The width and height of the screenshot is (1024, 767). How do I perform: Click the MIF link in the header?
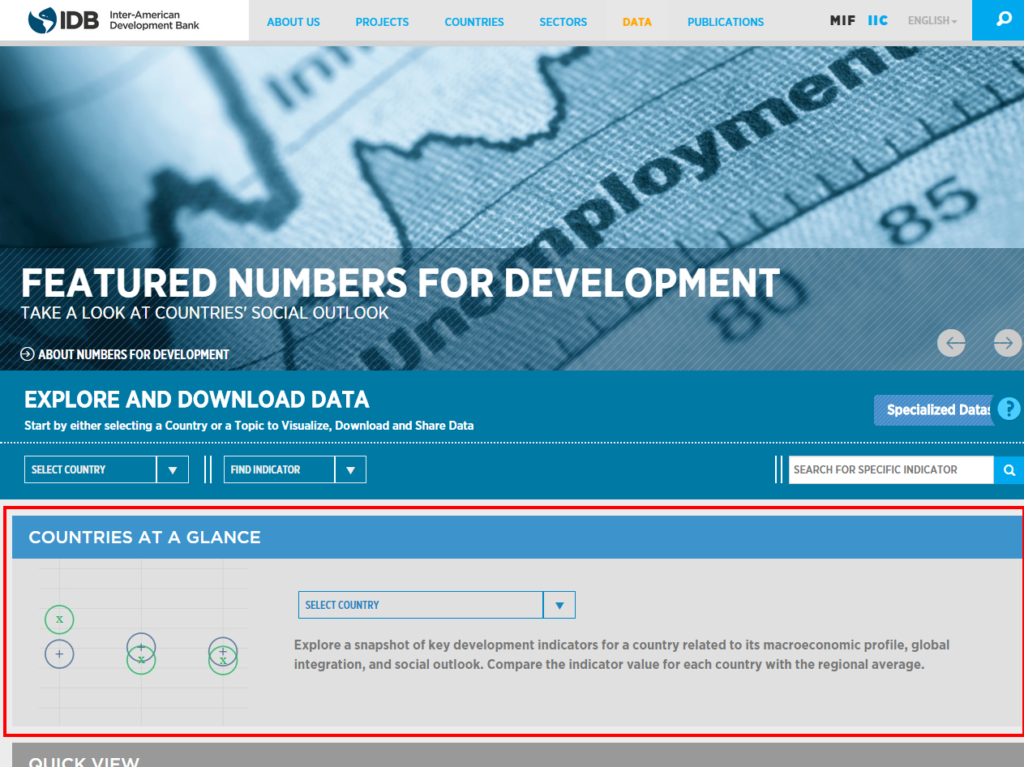tap(842, 19)
